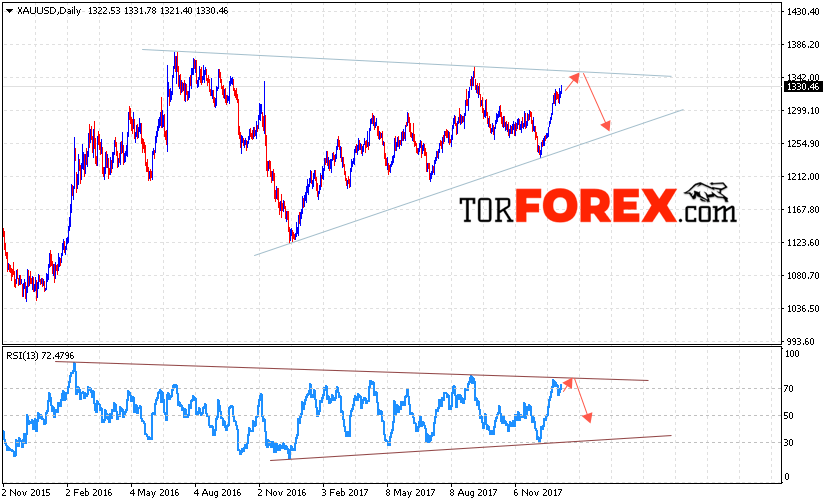824x504 pixels.
Task: Click the downward red arrow in RSI panel
Action: pyautogui.click(x=582, y=400)
